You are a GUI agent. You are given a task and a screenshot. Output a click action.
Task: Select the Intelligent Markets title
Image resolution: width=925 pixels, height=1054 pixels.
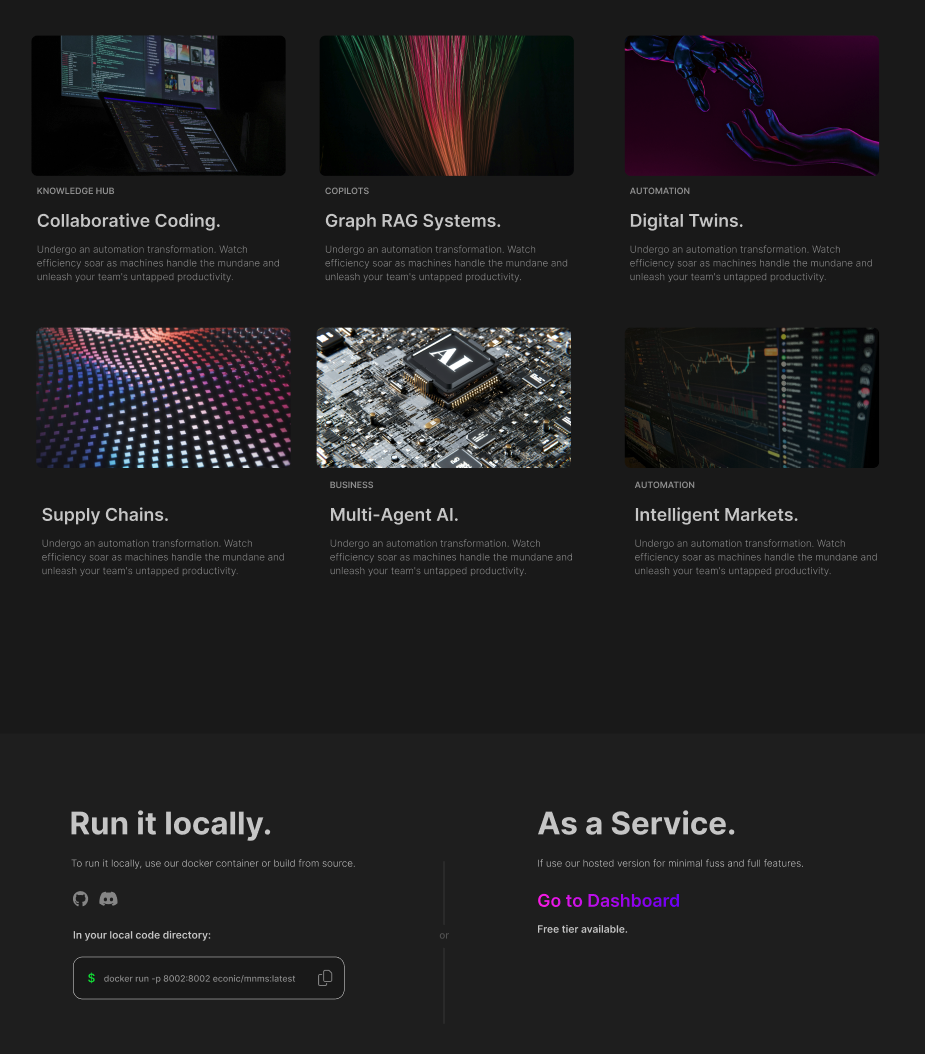coord(716,515)
